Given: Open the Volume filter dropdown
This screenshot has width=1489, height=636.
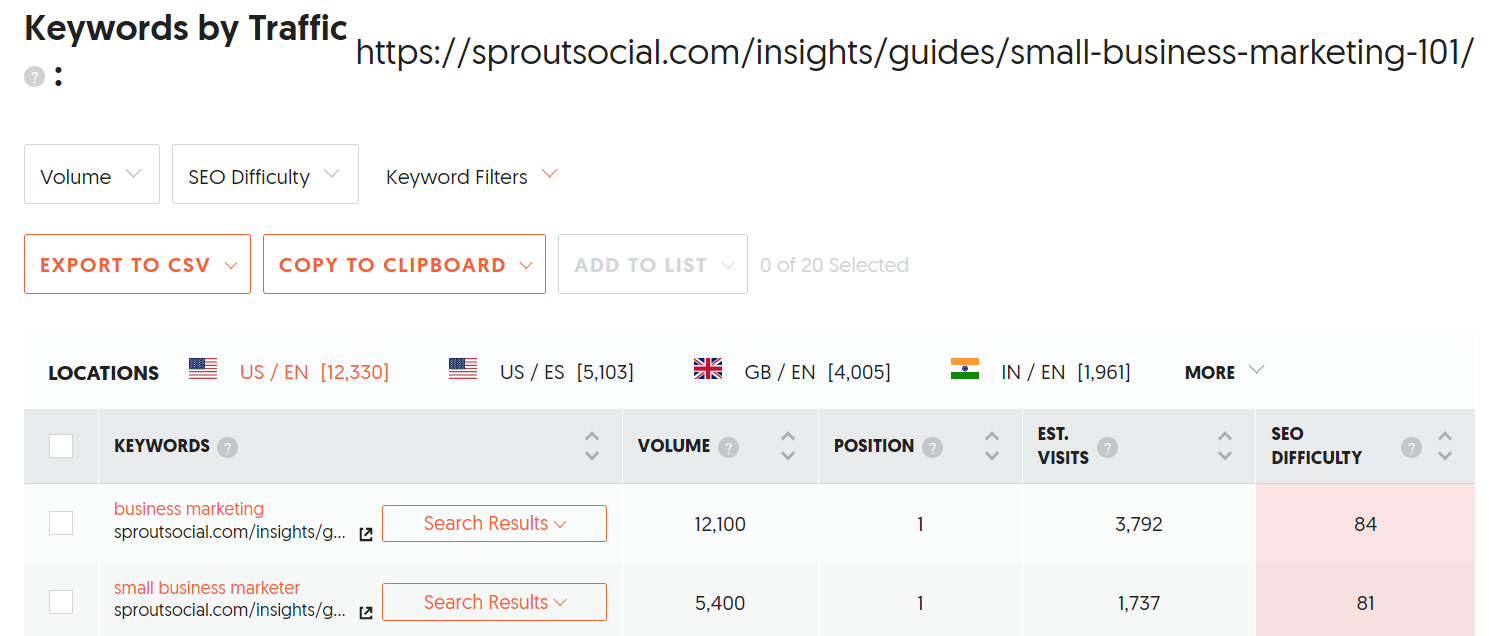Looking at the screenshot, I should [91, 176].
